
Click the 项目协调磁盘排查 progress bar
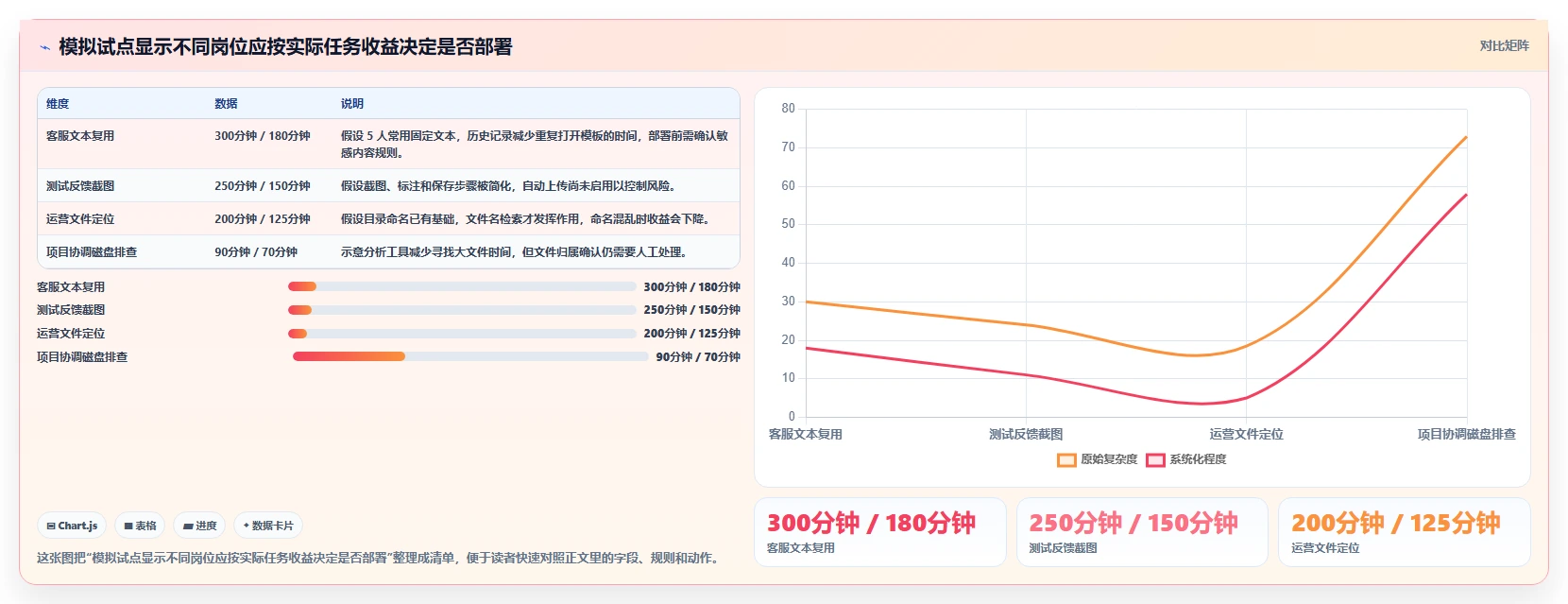tap(470, 356)
